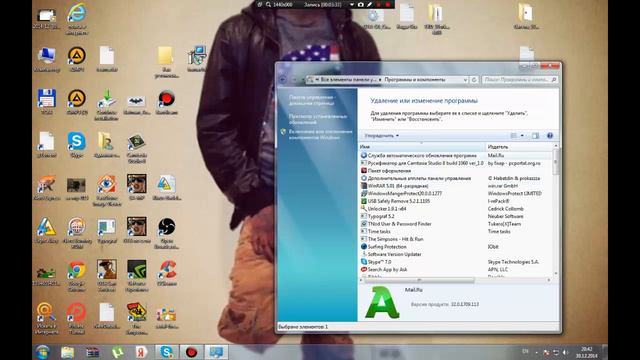Select 'The Simpsons - Hit & Run' row

pyautogui.click(x=456, y=239)
